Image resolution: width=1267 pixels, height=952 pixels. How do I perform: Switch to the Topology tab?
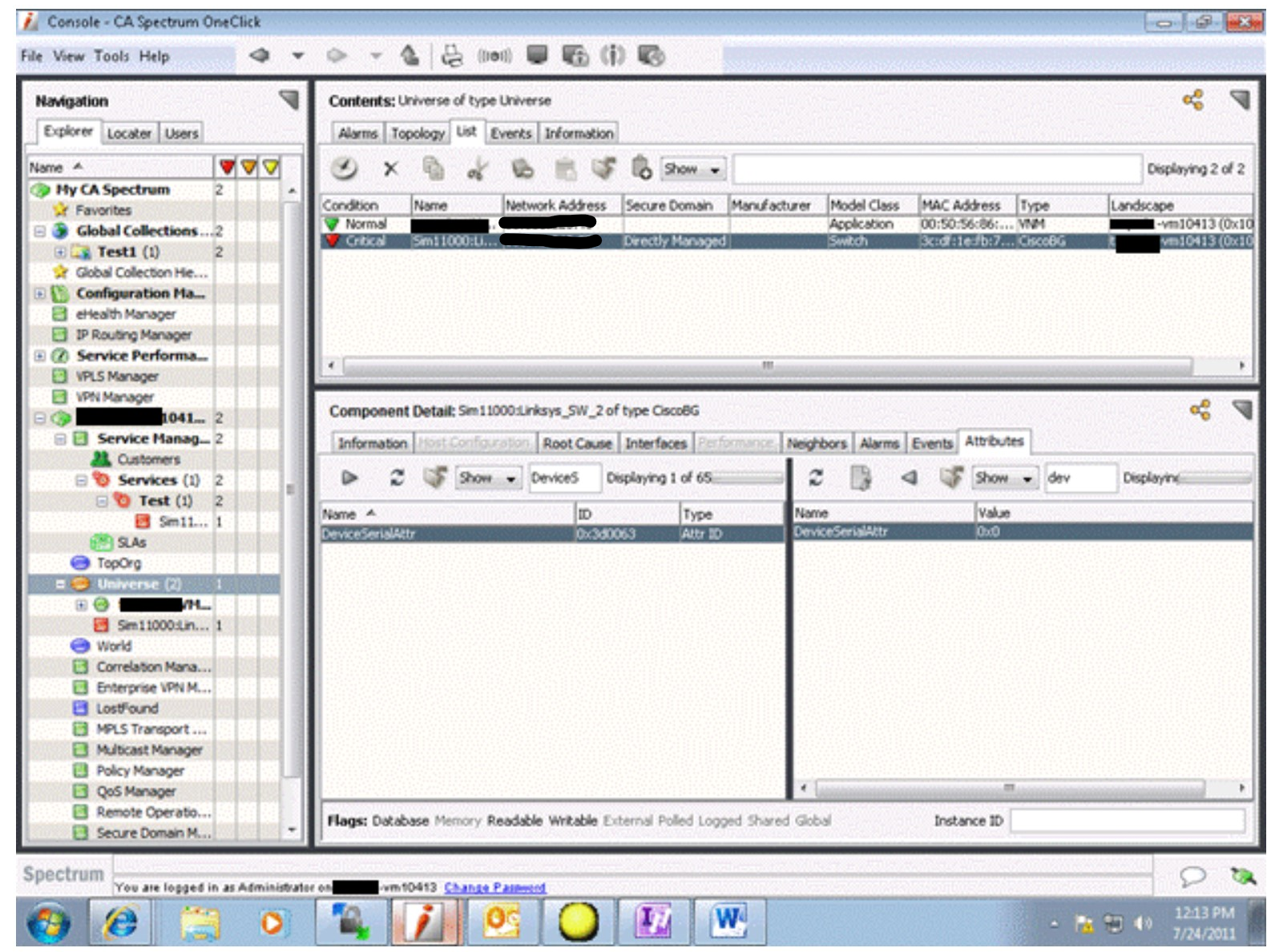[x=418, y=133]
